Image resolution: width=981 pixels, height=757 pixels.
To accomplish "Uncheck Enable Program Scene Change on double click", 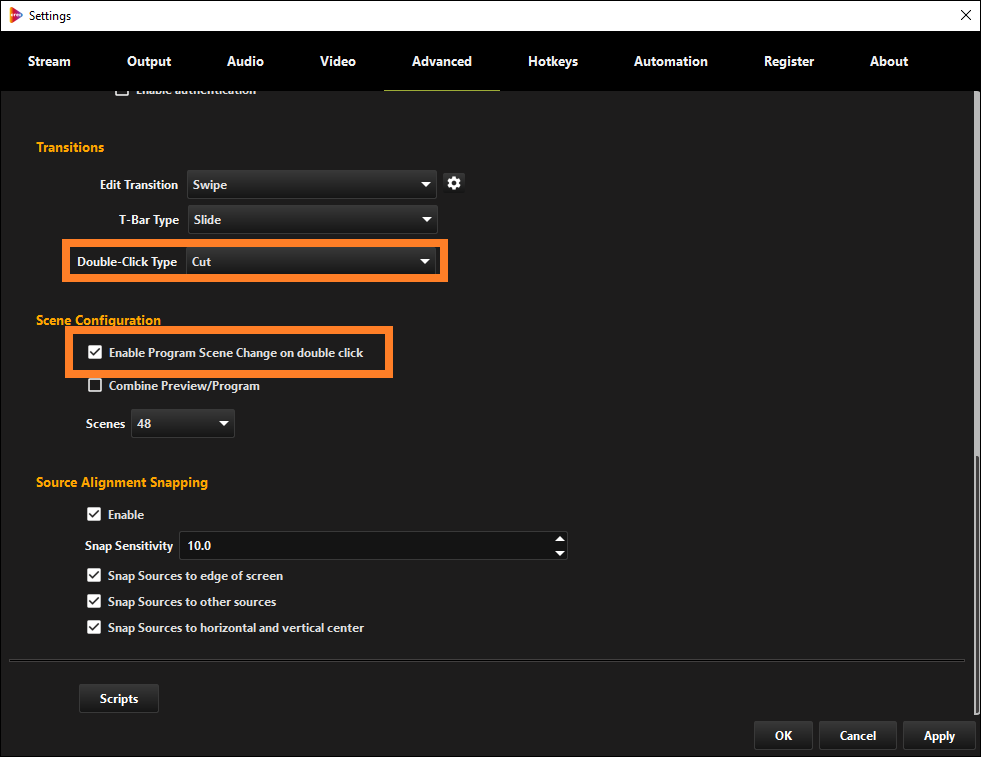I will [x=95, y=353].
